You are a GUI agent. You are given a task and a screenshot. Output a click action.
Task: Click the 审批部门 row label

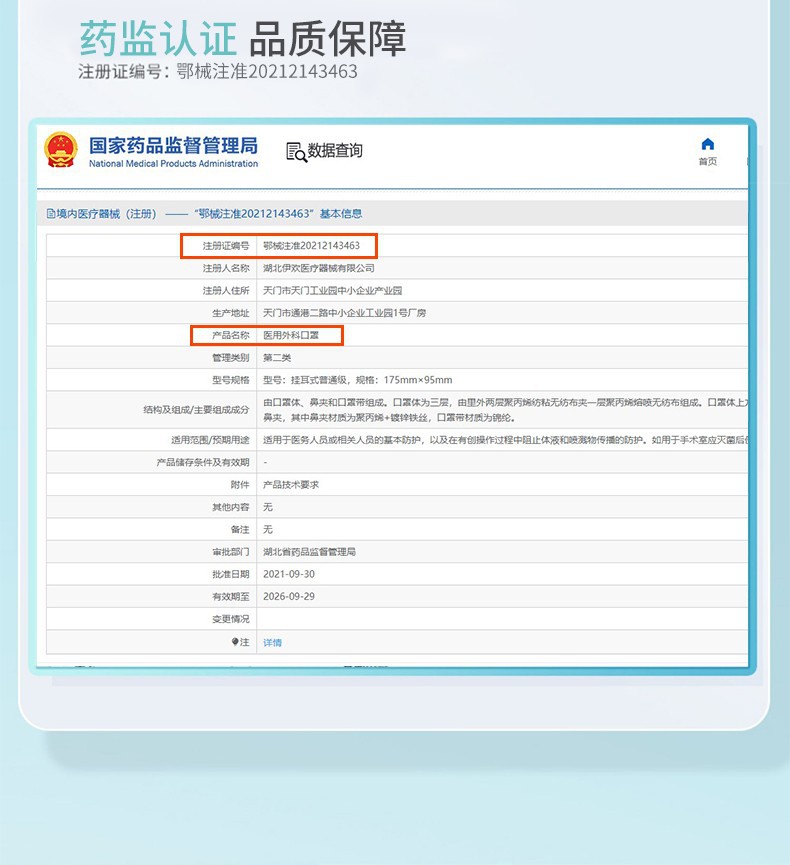coord(231,552)
